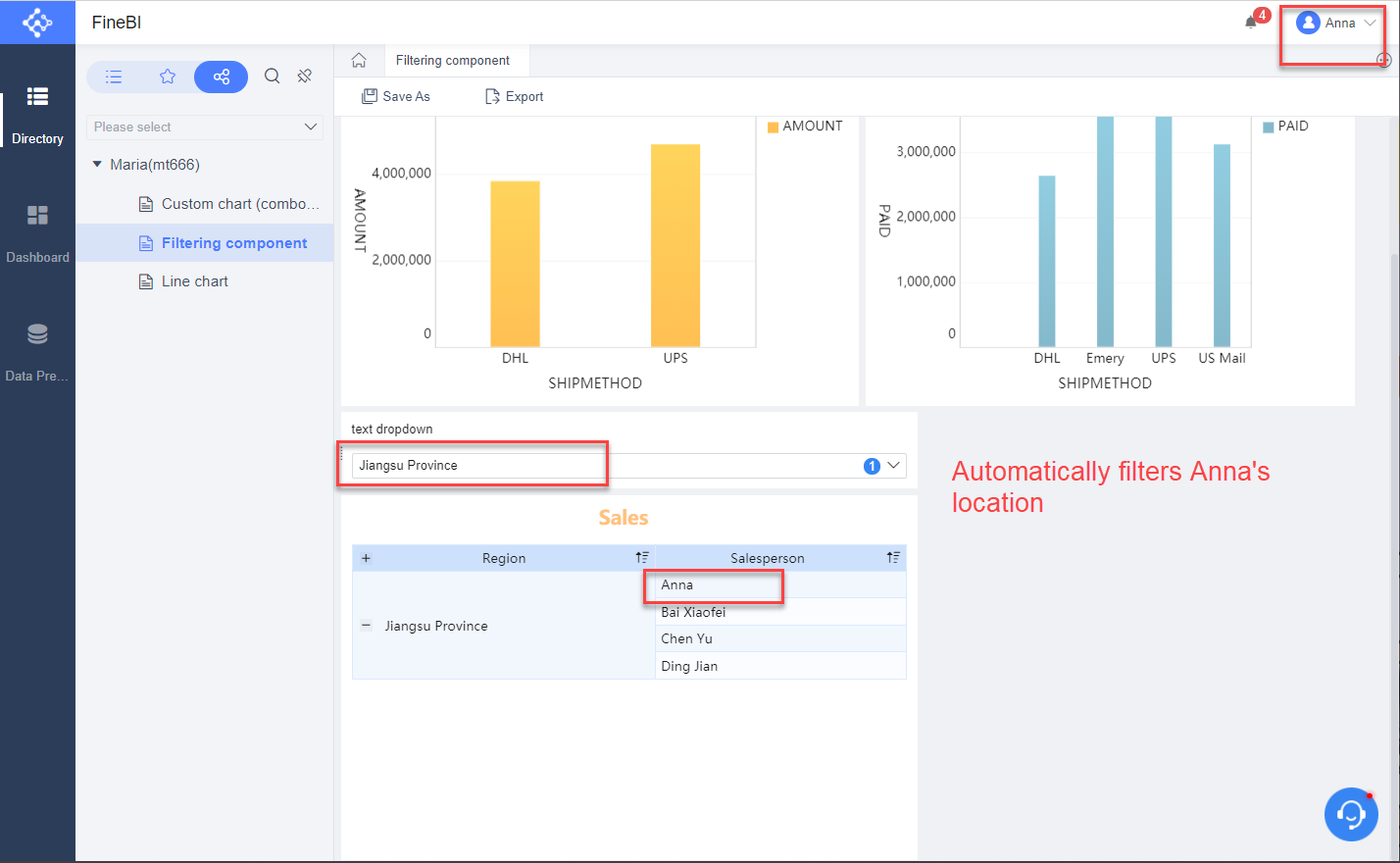Expand all rows with plus icon
Viewport: 1400px width, 863px height.
[366, 558]
